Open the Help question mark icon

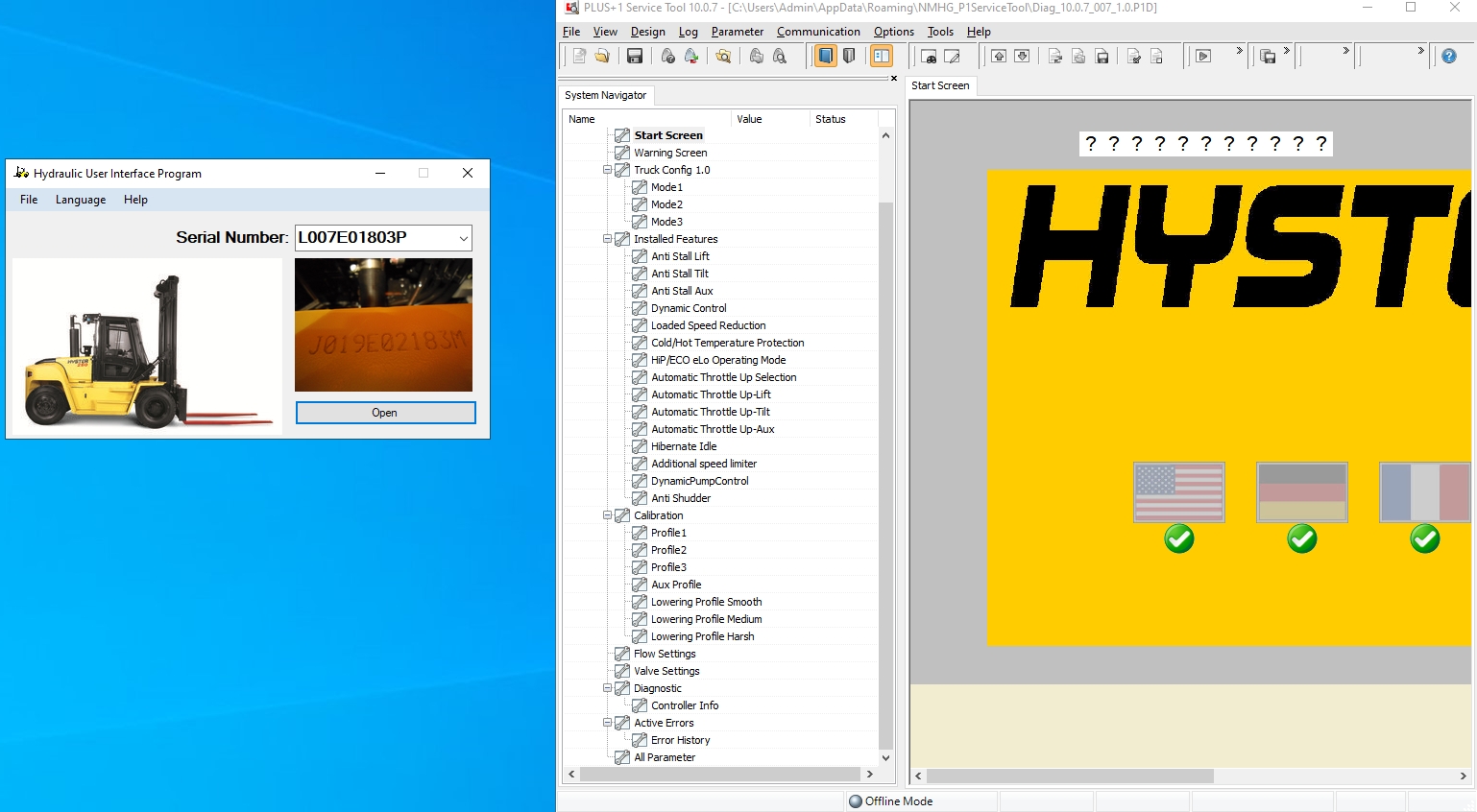click(1448, 56)
